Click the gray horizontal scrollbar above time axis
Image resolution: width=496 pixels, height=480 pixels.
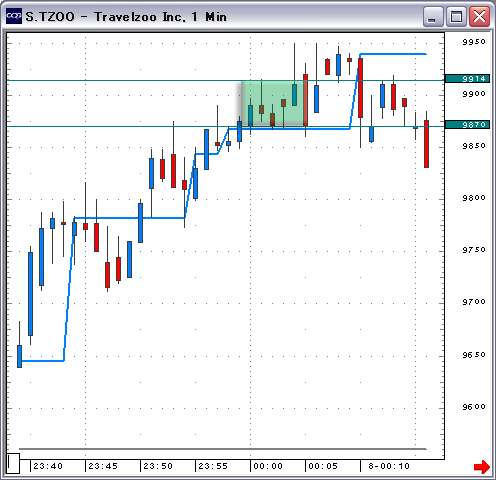click(223, 449)
